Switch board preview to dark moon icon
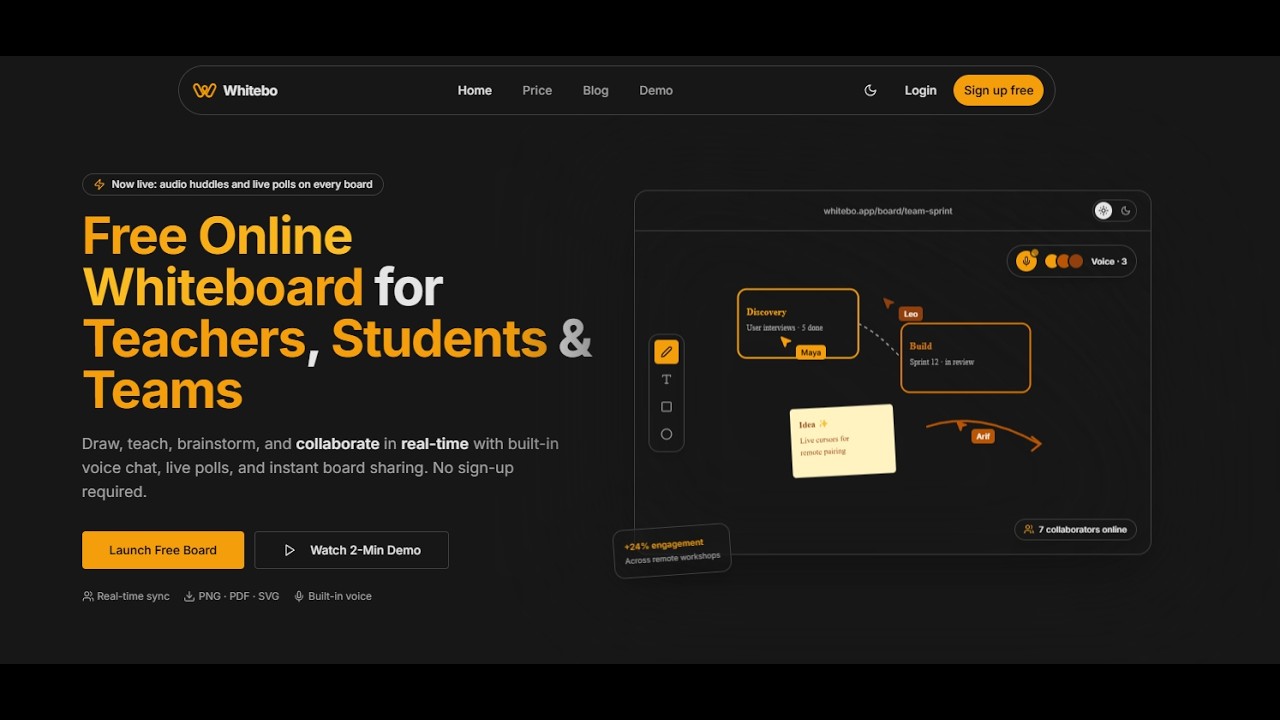Viewport: 1280px width, 720px height. pyautogui.click(x=1126, y=210)
